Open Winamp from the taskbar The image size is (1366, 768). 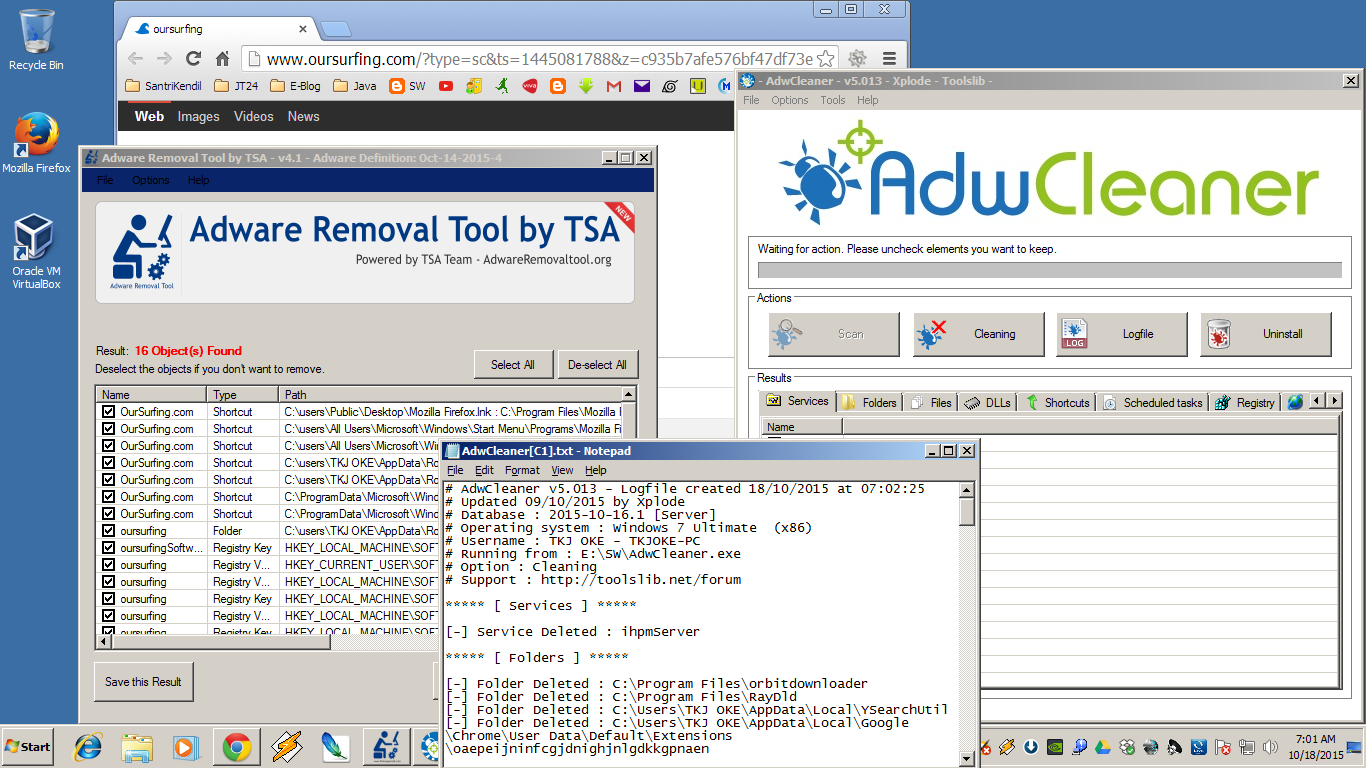[287, 746]
